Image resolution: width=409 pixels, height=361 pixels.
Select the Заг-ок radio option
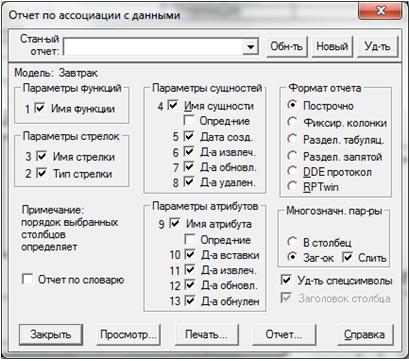tap(292, 257)
